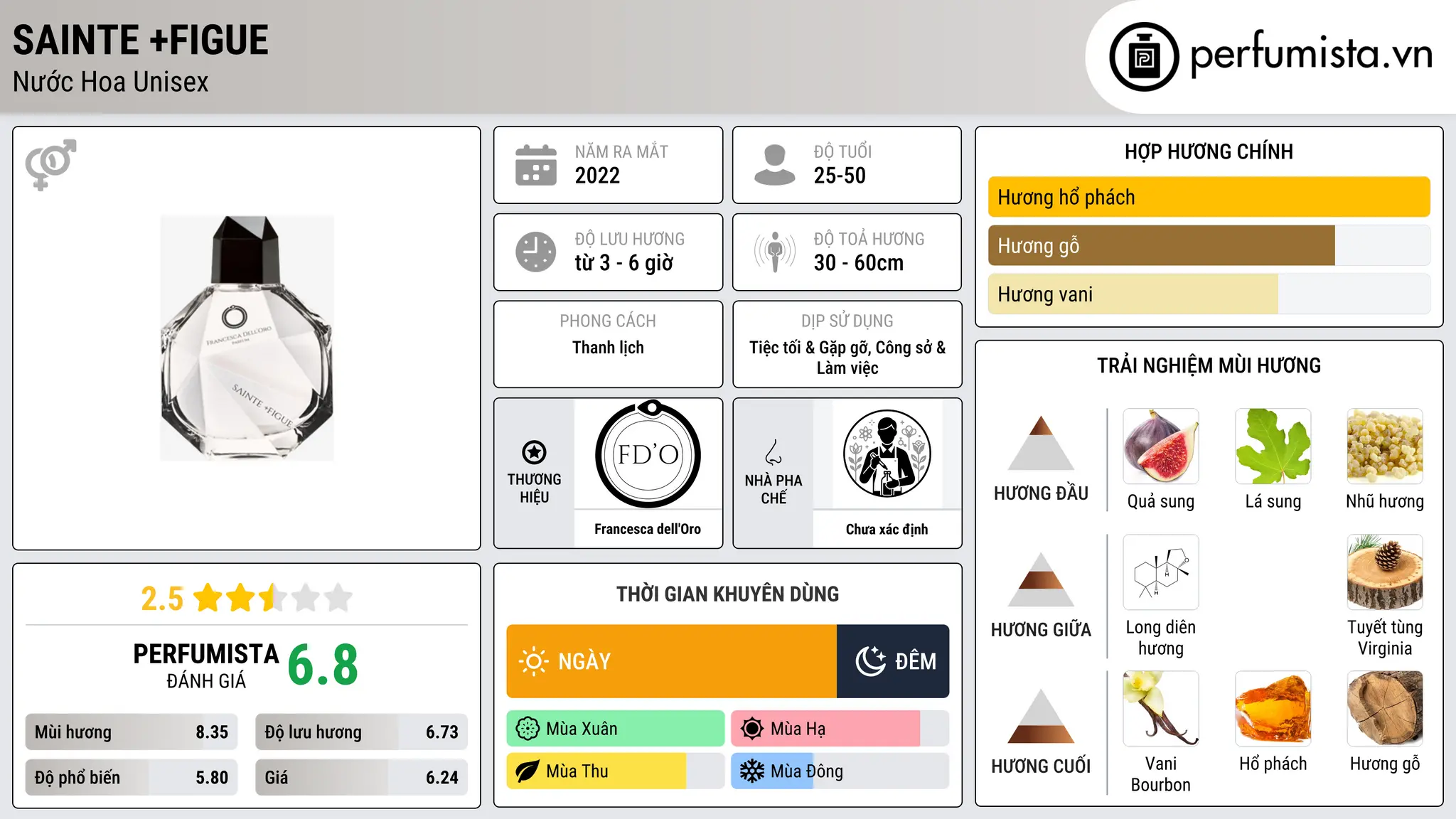Click the Hương giữa pyramid icon
Viewport: 1456px width, 819px height.
pyautogui.click(x=1041, y=579)
